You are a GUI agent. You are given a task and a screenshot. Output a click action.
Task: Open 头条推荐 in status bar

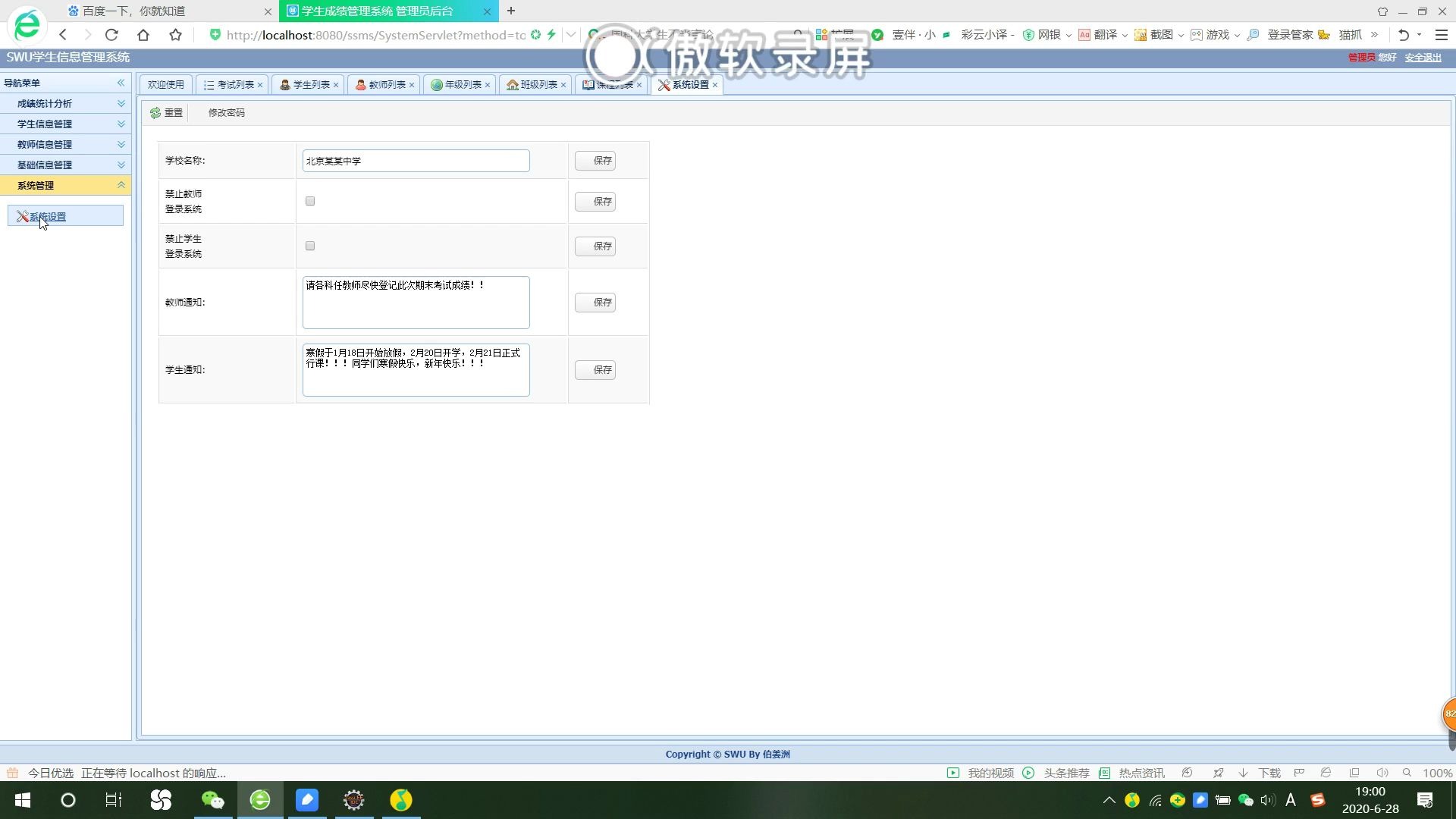tap(1056, 773)
